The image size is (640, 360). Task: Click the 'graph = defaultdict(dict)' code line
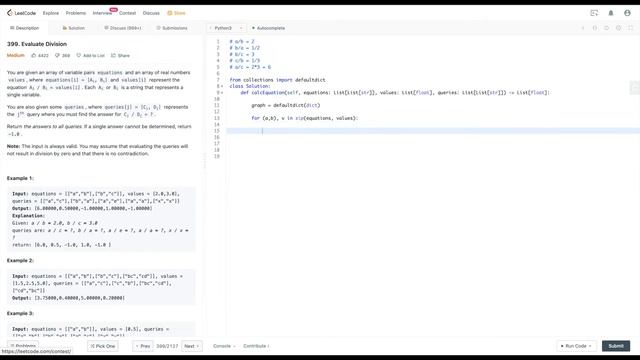286,105
